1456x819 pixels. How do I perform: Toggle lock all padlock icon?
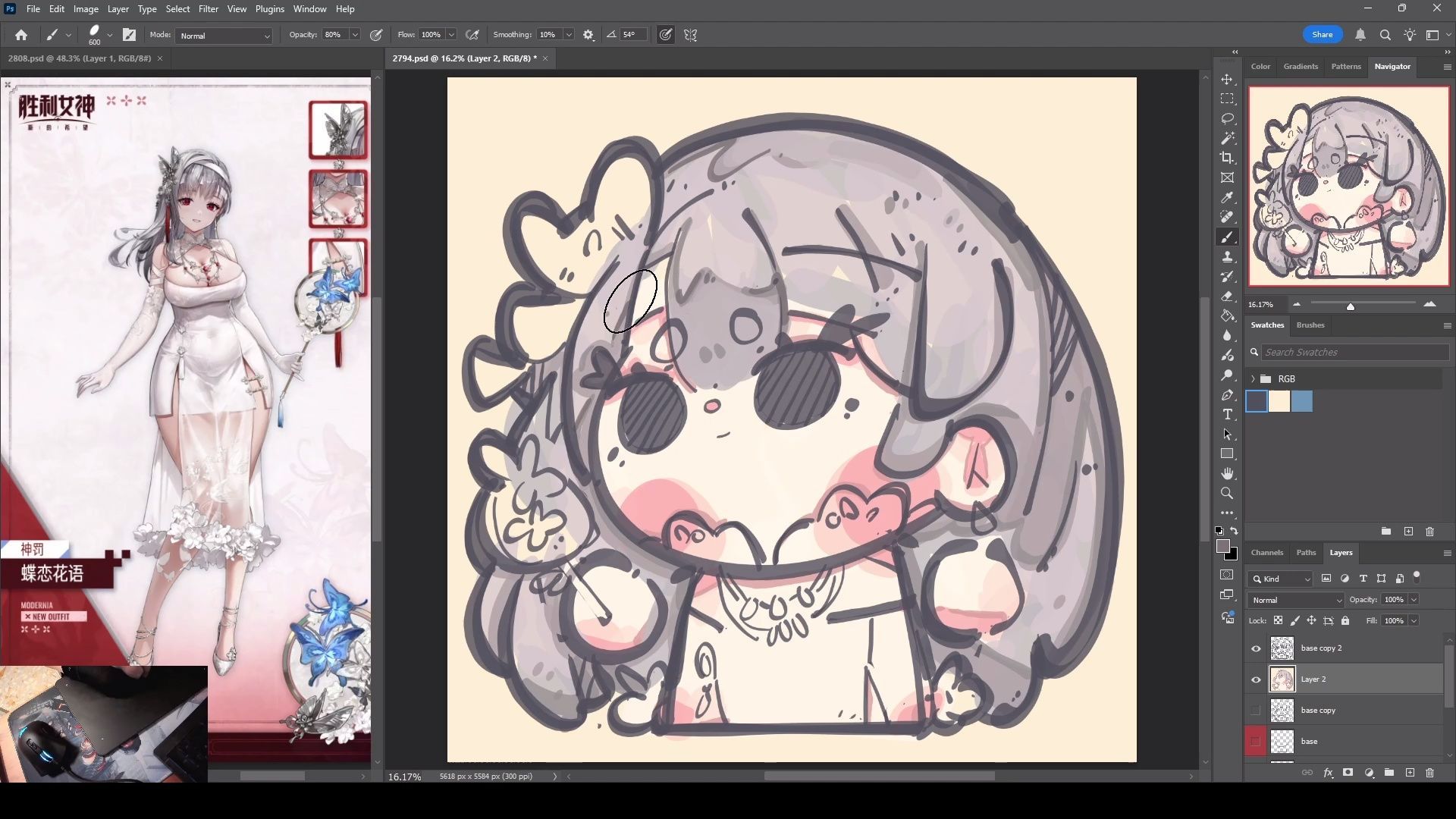point(1345,620)
